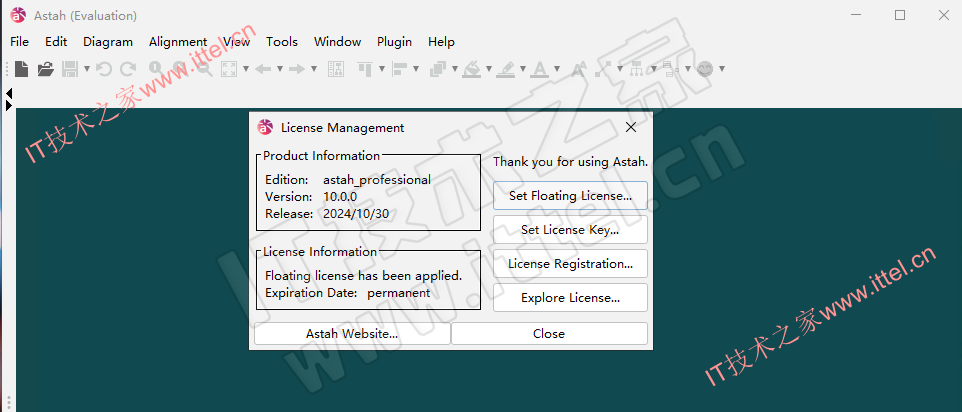
Task: Open the Align Top dropdown arrow
Action: 382,69
